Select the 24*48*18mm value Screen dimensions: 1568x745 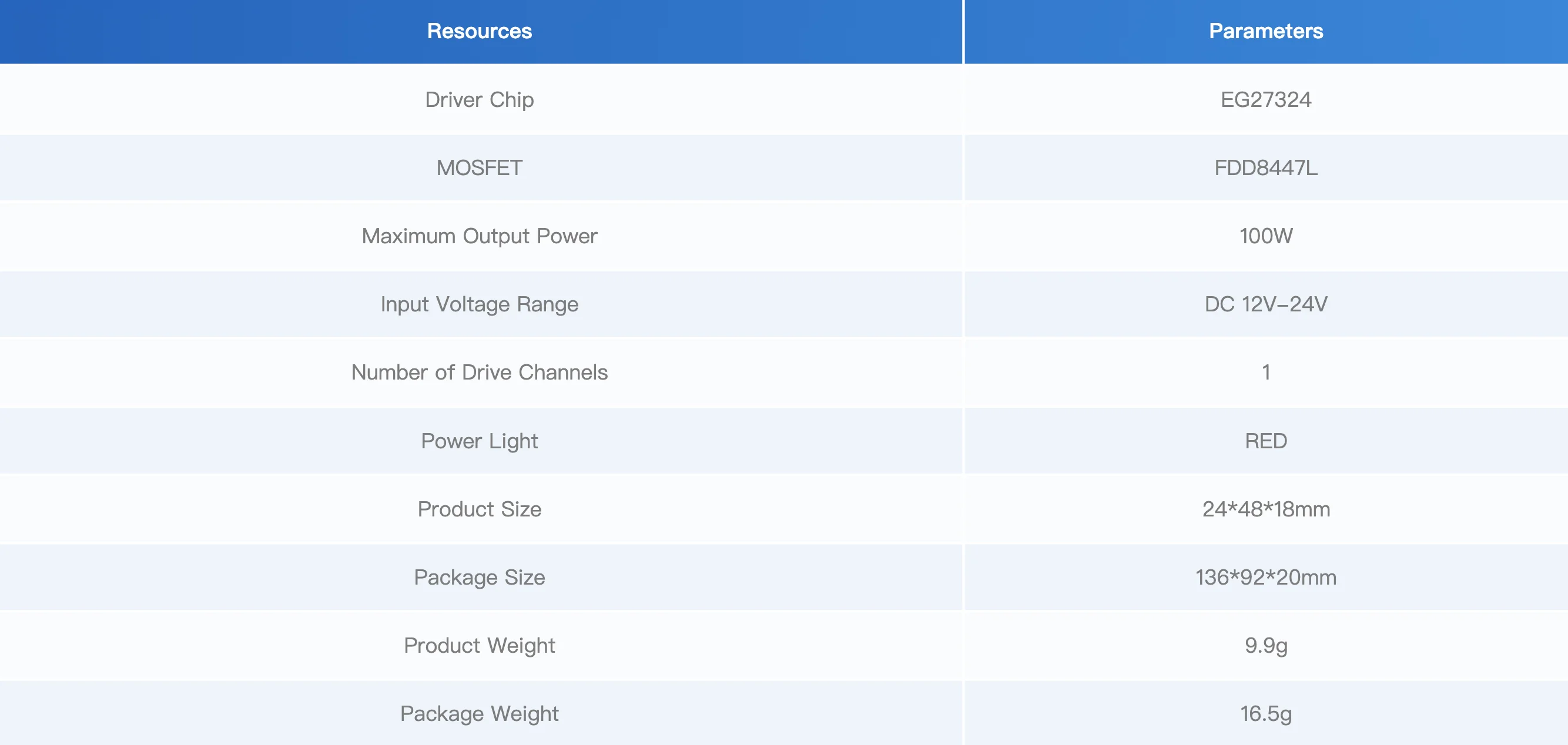coord(1265,509)
